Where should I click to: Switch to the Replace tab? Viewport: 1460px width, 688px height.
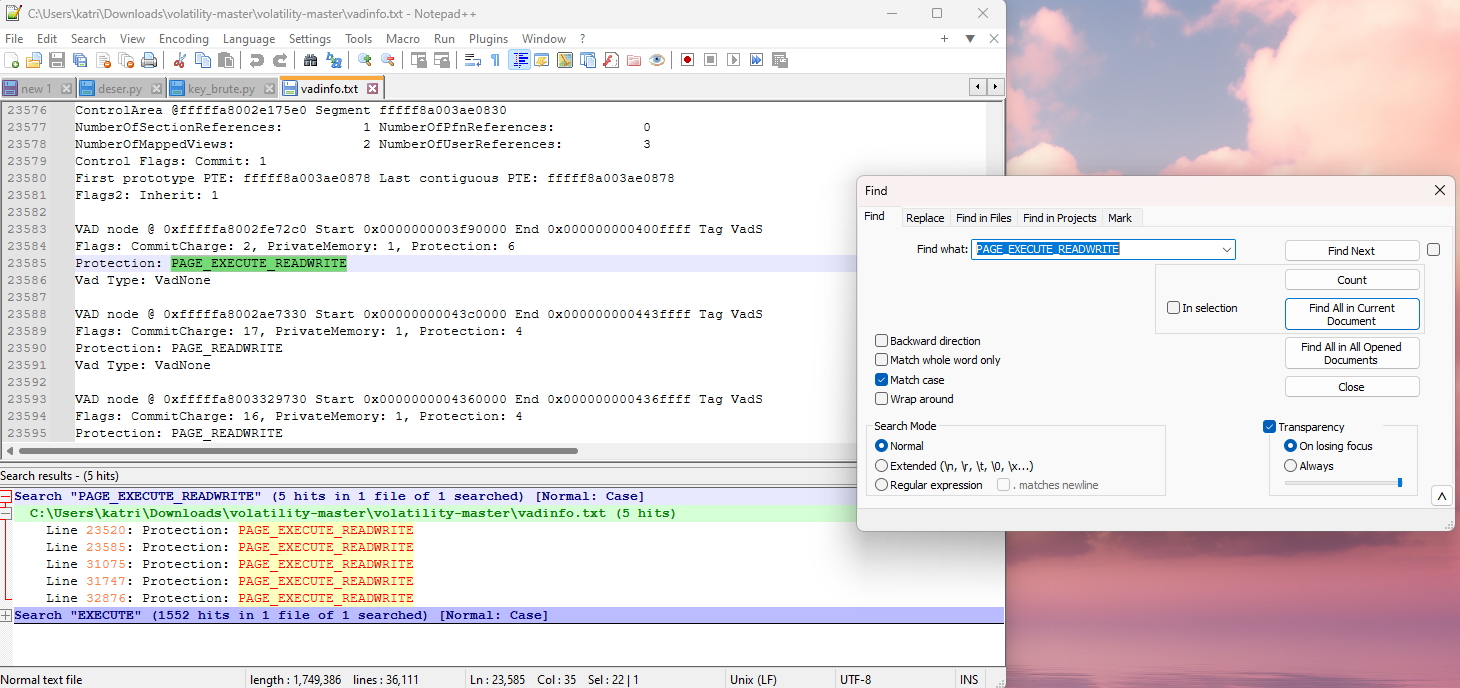click(925, 217)
